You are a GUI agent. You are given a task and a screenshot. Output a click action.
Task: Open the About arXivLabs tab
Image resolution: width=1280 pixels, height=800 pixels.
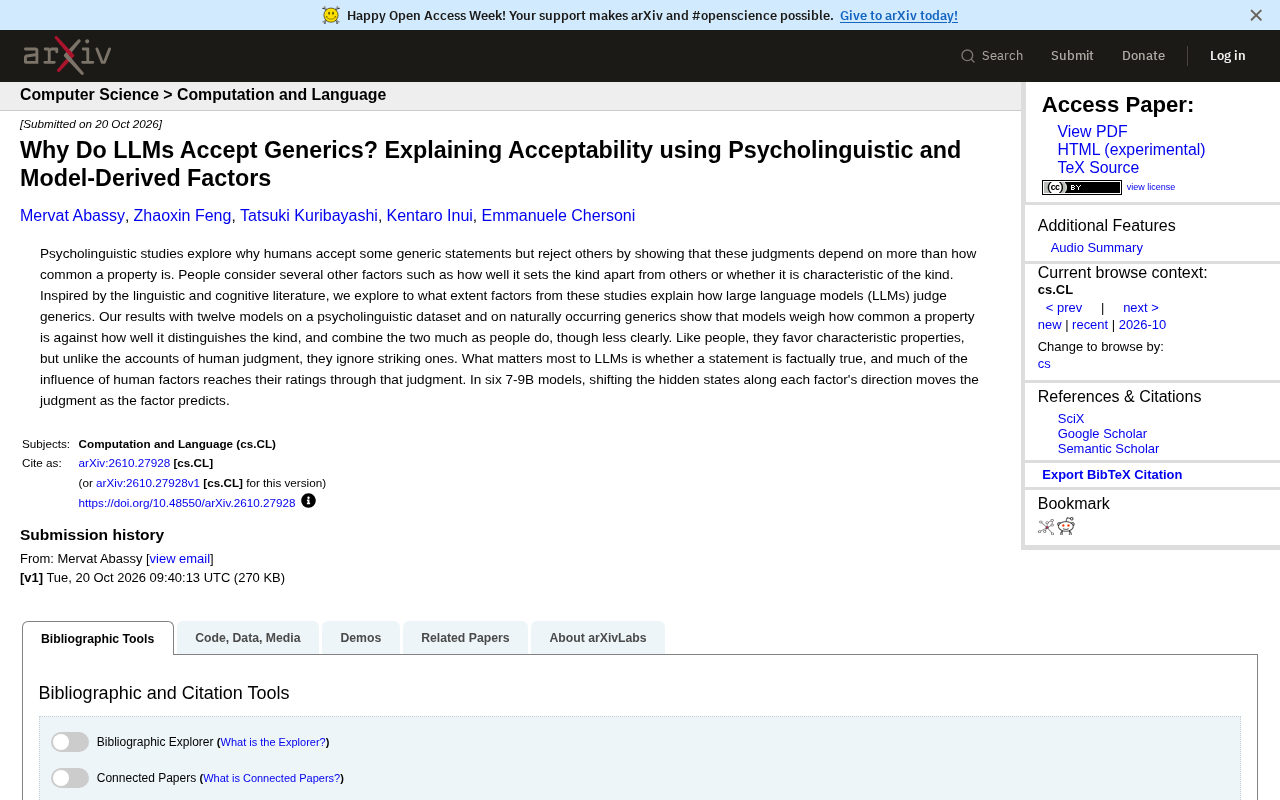598,638
